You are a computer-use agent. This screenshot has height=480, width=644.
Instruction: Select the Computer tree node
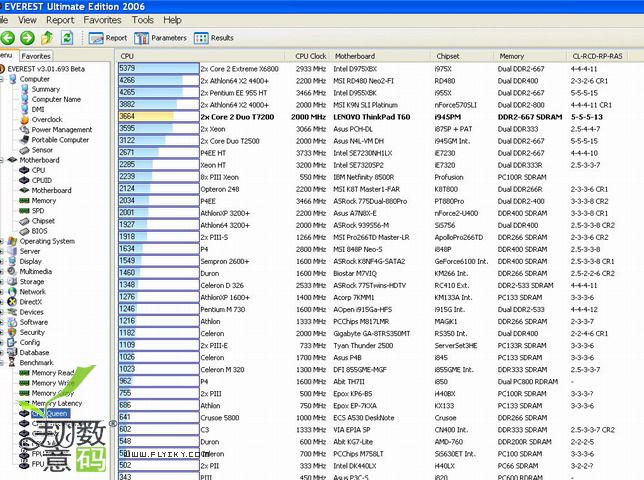(34, 79)
